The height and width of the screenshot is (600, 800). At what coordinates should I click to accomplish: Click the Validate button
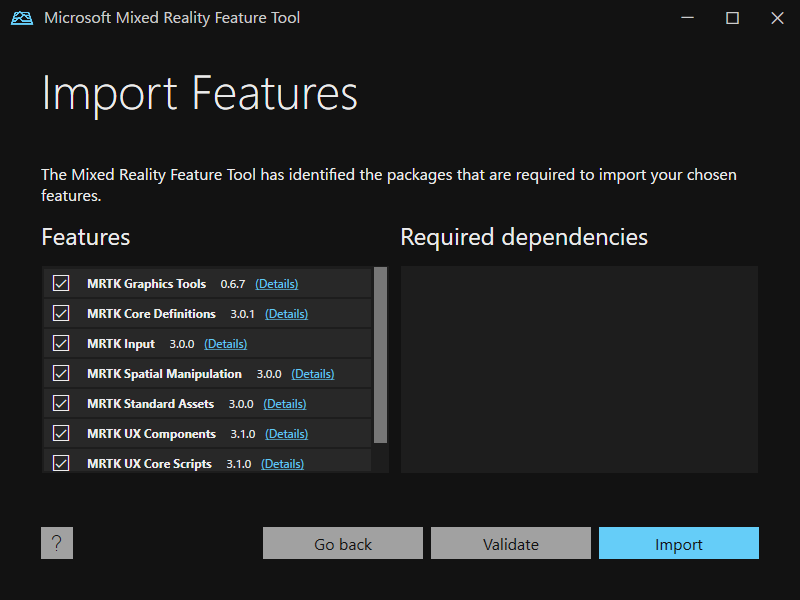click(511, 543)
